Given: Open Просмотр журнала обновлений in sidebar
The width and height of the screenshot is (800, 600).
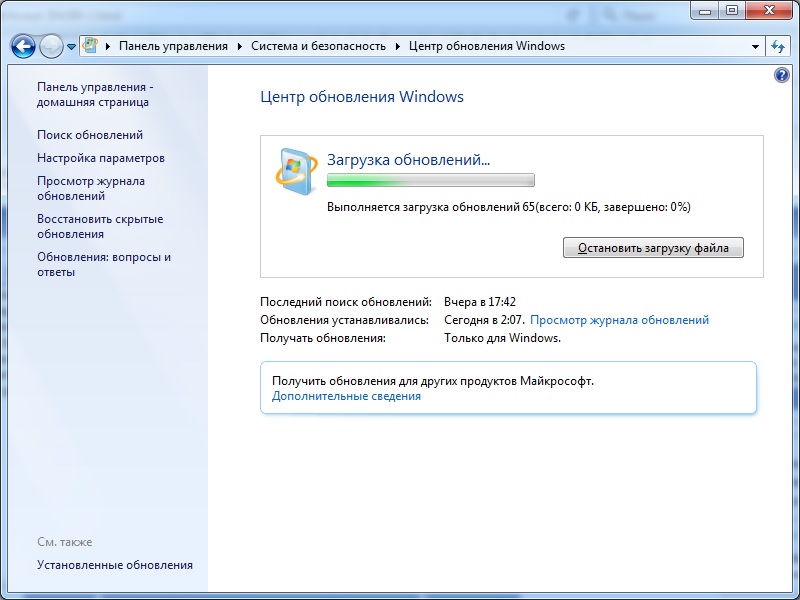Looking at the screenshot, I should click(91, 188).
